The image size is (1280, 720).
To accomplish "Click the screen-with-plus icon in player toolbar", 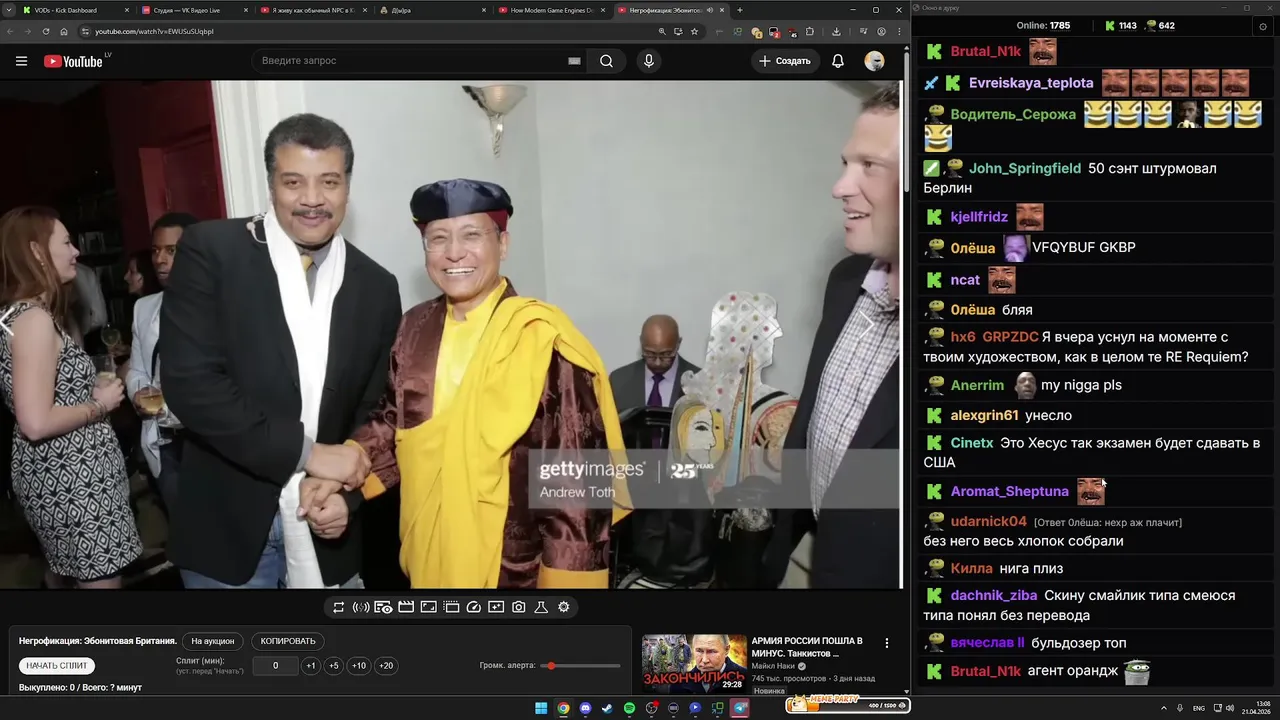I will click(x=496, y=607).
